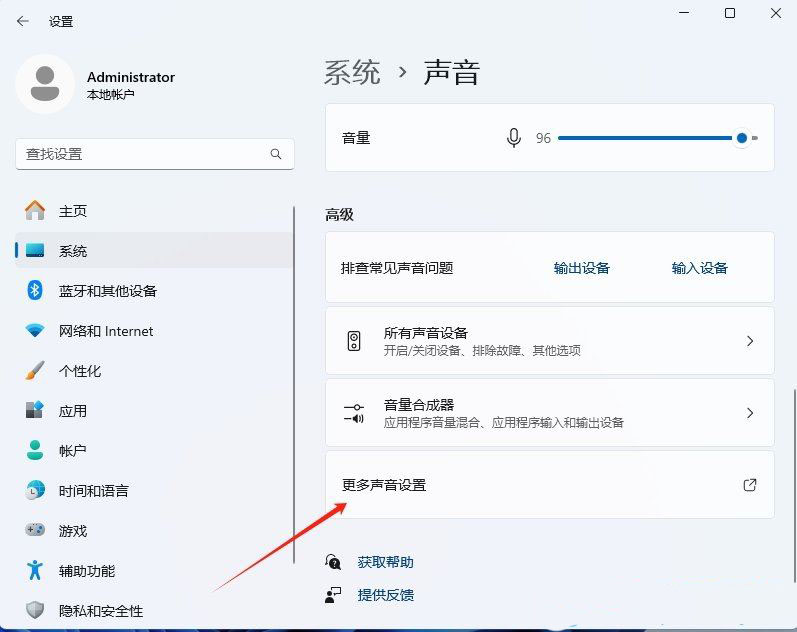
Task: Click the 获取帮助 help icon
Action: click(333, 563)
